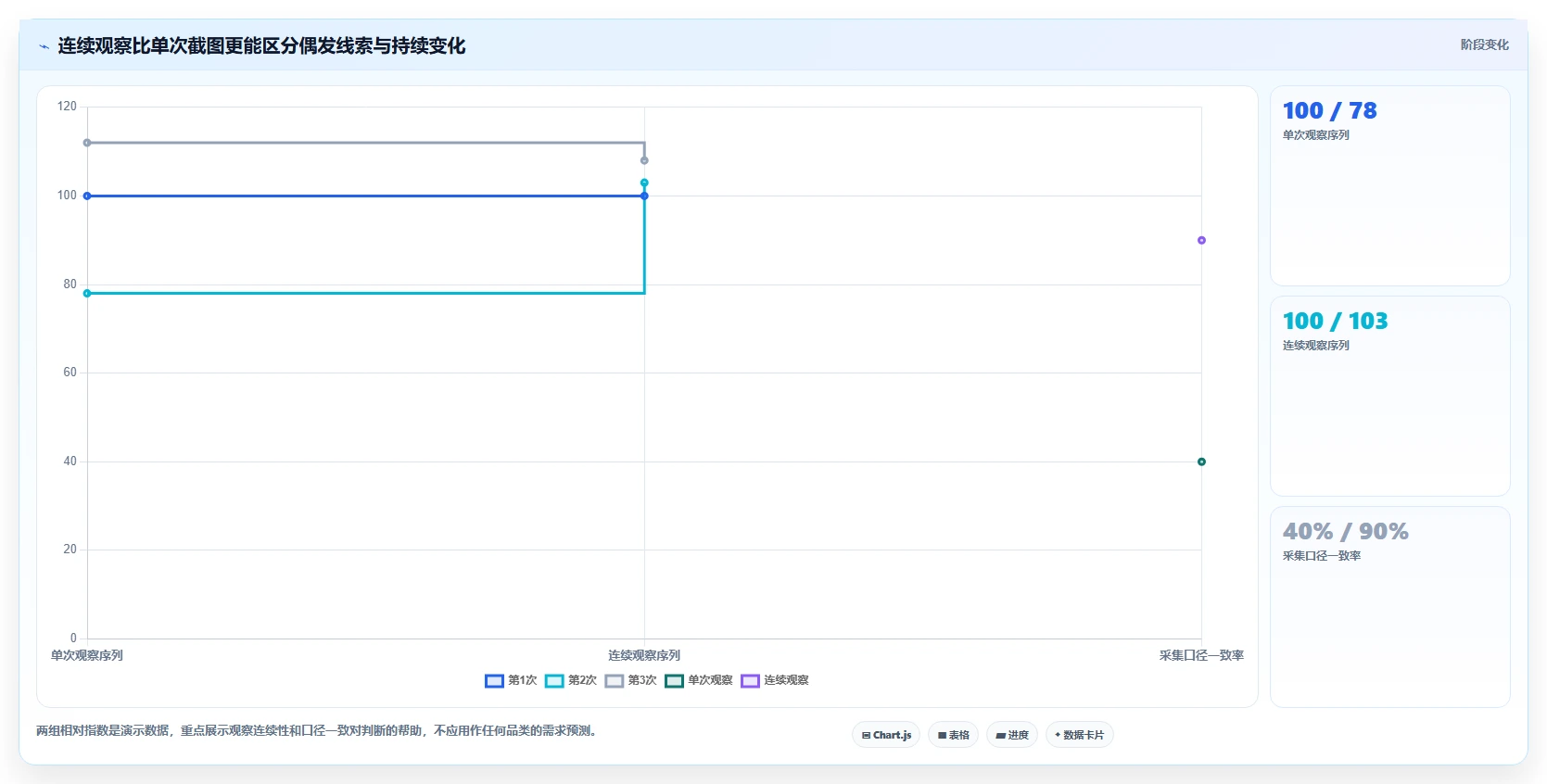Image resolution: width=1547 pixels, height=784 pixels.
Task: Click the chart title 连续观察比单次截图更能区分偶发线索与持续变化
Action: point(261,45)
